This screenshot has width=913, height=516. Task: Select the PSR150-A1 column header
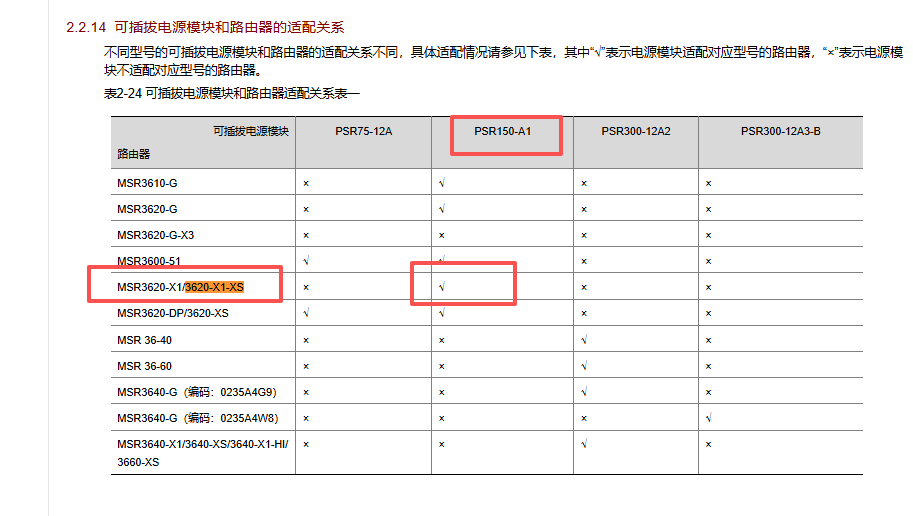click(502, 131)
